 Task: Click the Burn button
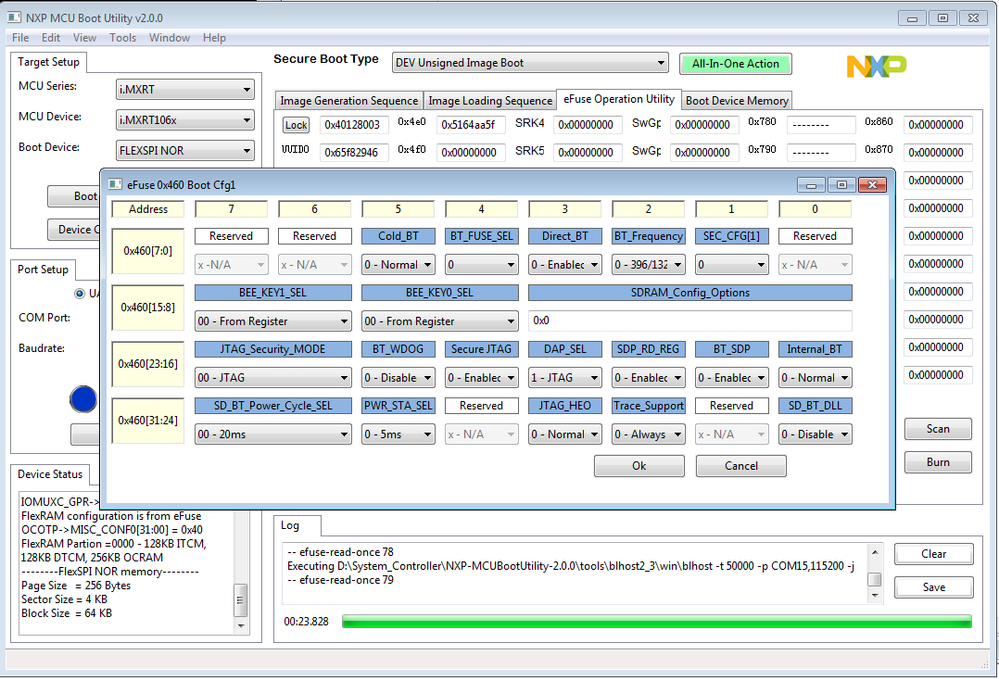(938, 462)
